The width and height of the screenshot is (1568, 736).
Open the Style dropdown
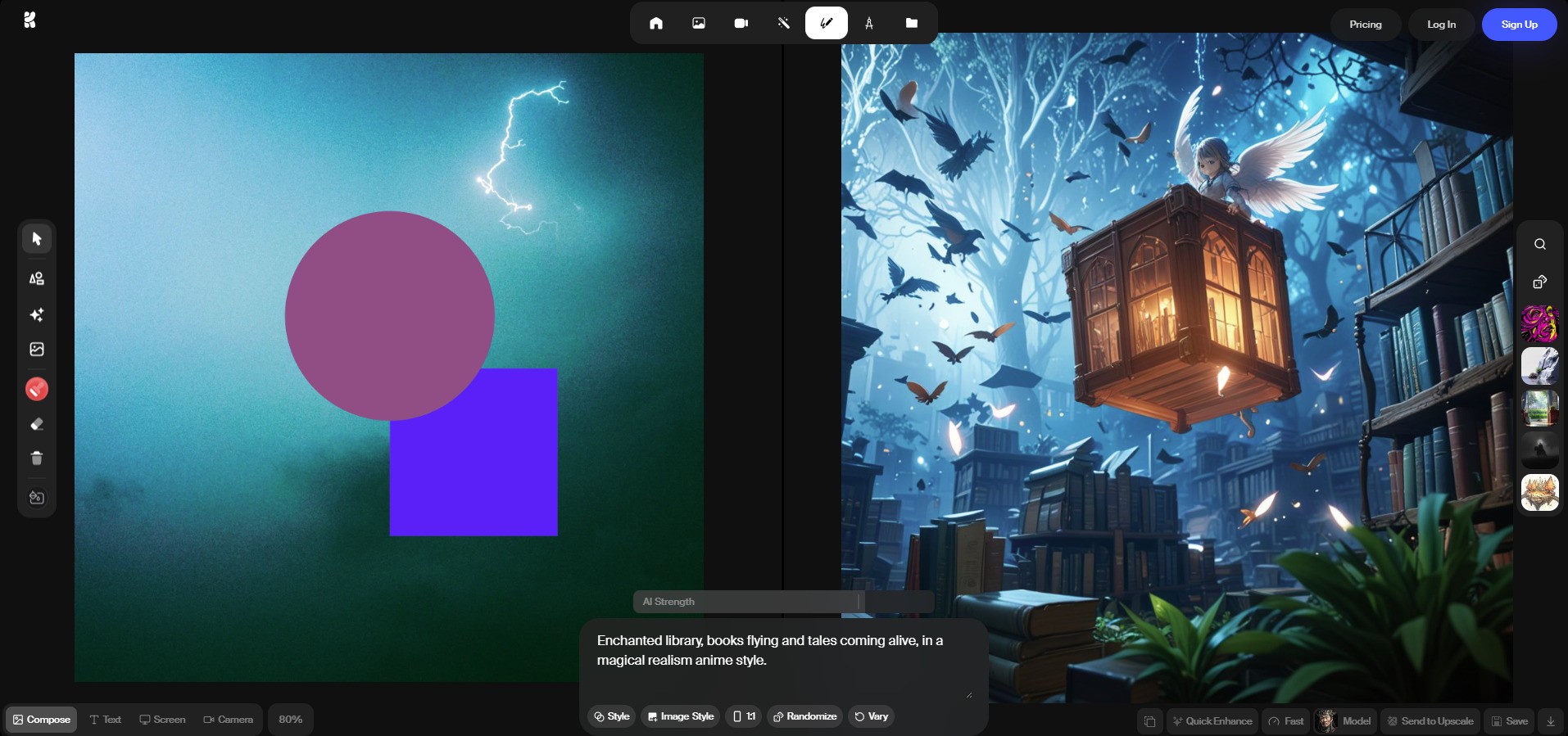pos(612,716)
